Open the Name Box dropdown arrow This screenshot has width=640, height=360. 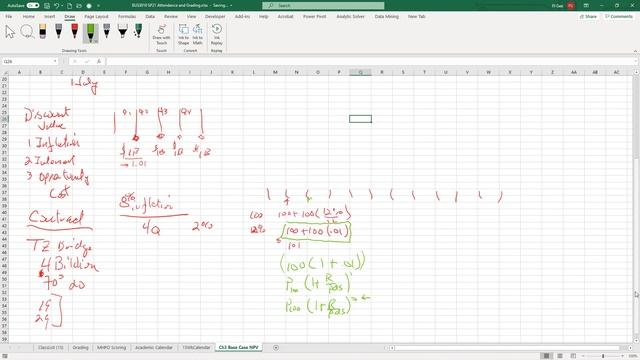55,61
